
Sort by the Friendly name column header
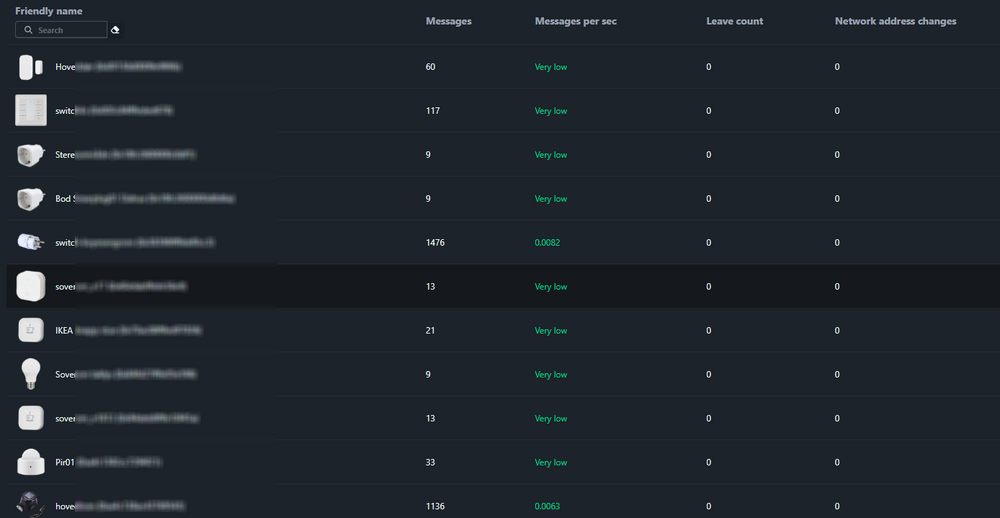click(48, 11)
